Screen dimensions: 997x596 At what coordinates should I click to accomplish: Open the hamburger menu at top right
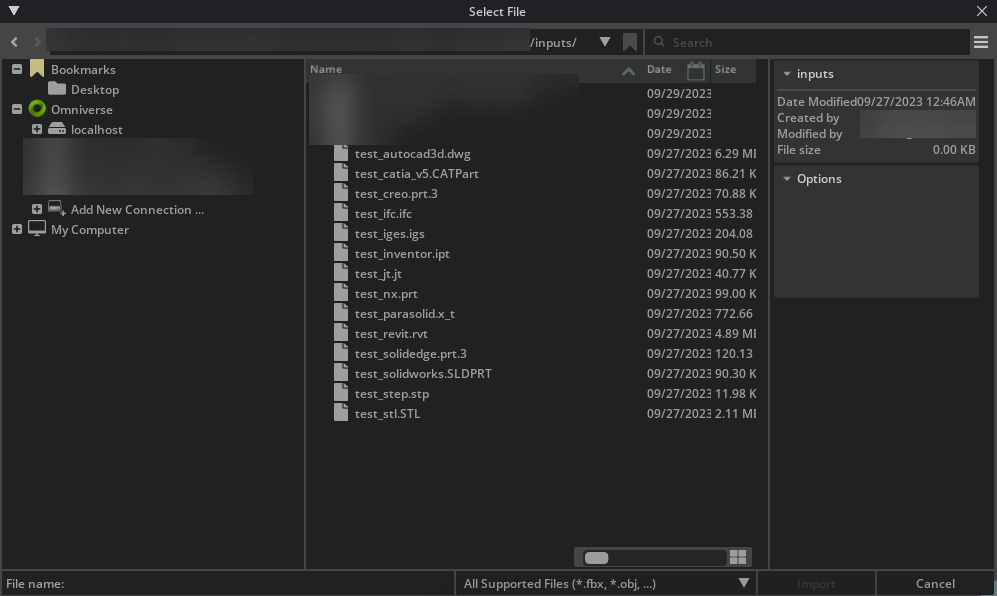[981, 42]
